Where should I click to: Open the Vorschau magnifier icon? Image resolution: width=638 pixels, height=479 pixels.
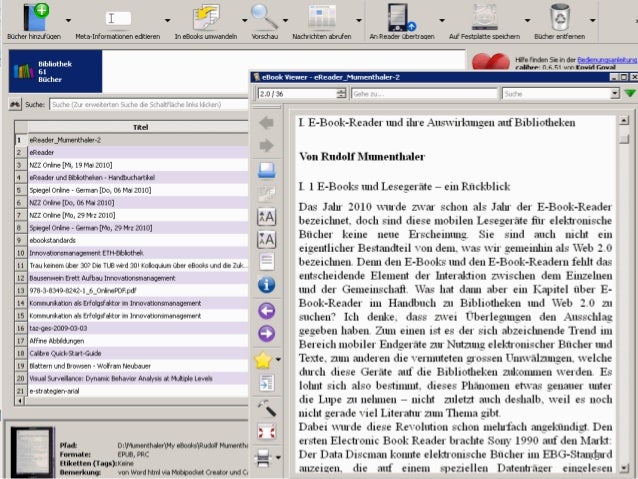(x=264, y=16)
